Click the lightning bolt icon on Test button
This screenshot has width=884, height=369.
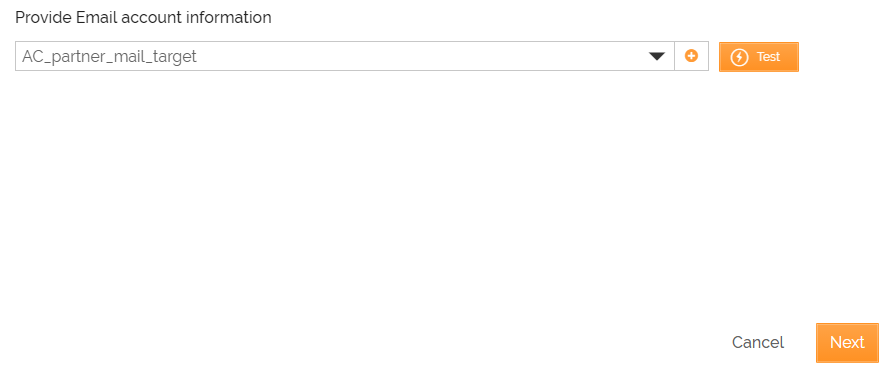[x=739, y=57]
